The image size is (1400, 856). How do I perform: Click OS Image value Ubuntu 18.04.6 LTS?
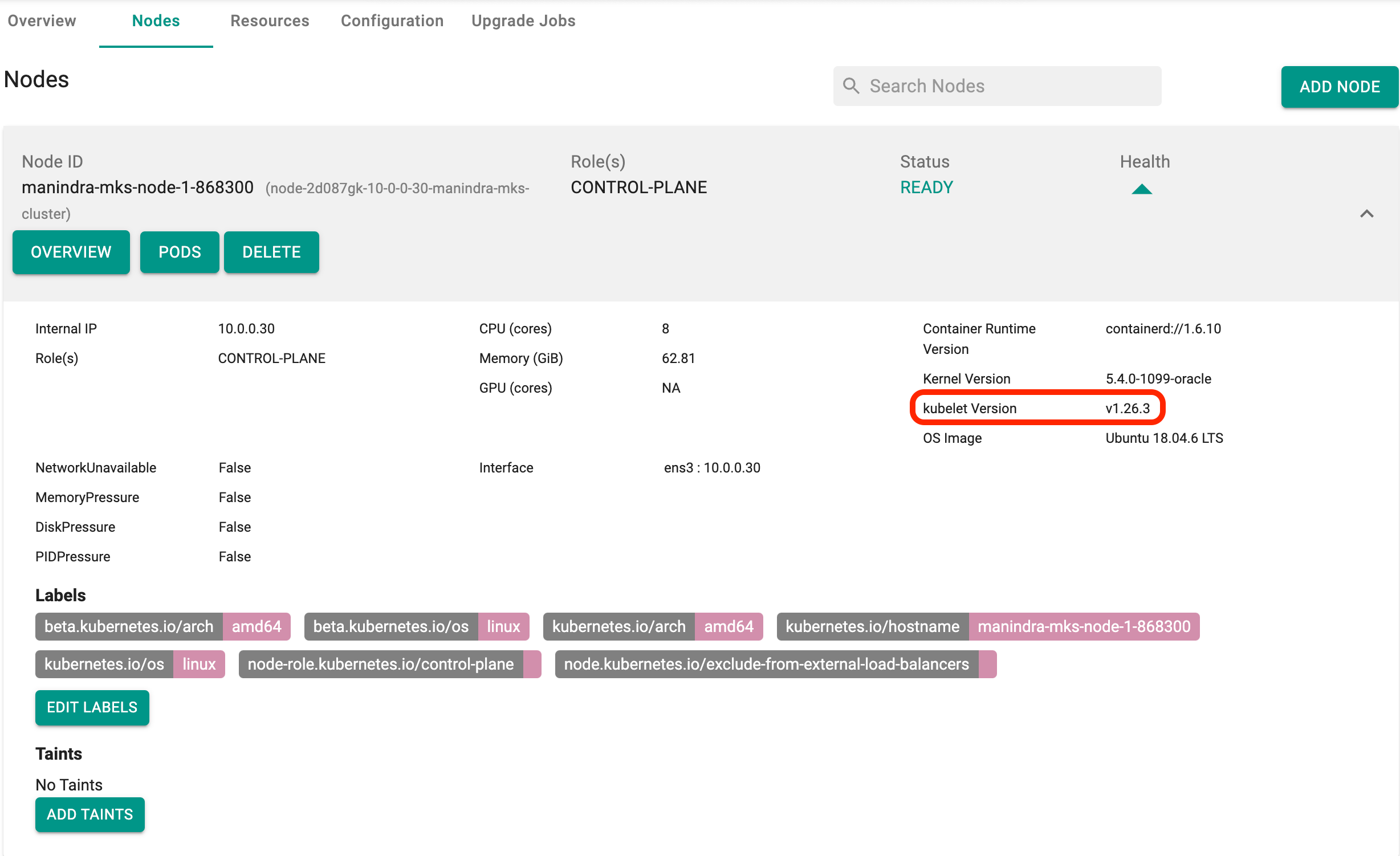1164,438
